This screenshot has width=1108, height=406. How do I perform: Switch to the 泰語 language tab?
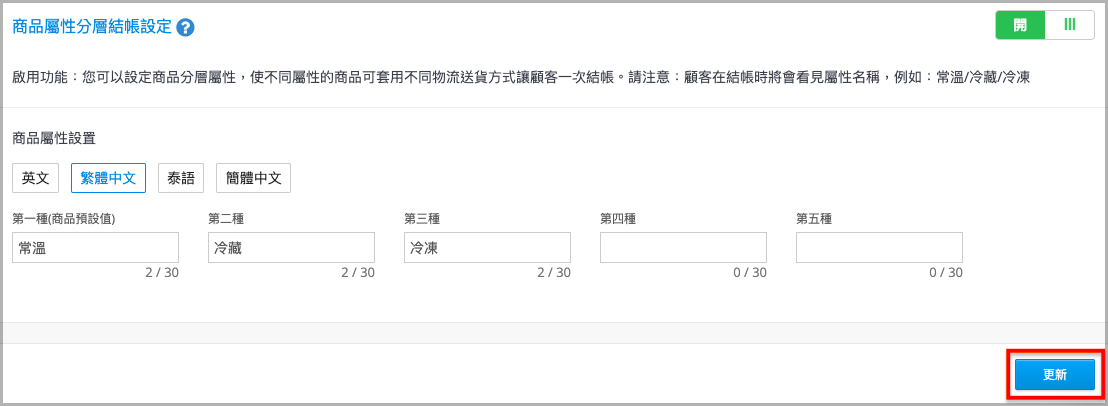pyautogui.click(x=181, y=178)
